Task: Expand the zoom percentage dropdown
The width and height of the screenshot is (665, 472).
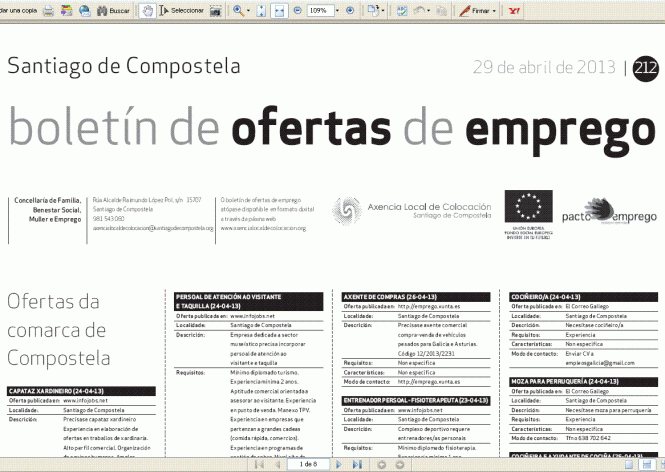Action: [x=338, y=11]
